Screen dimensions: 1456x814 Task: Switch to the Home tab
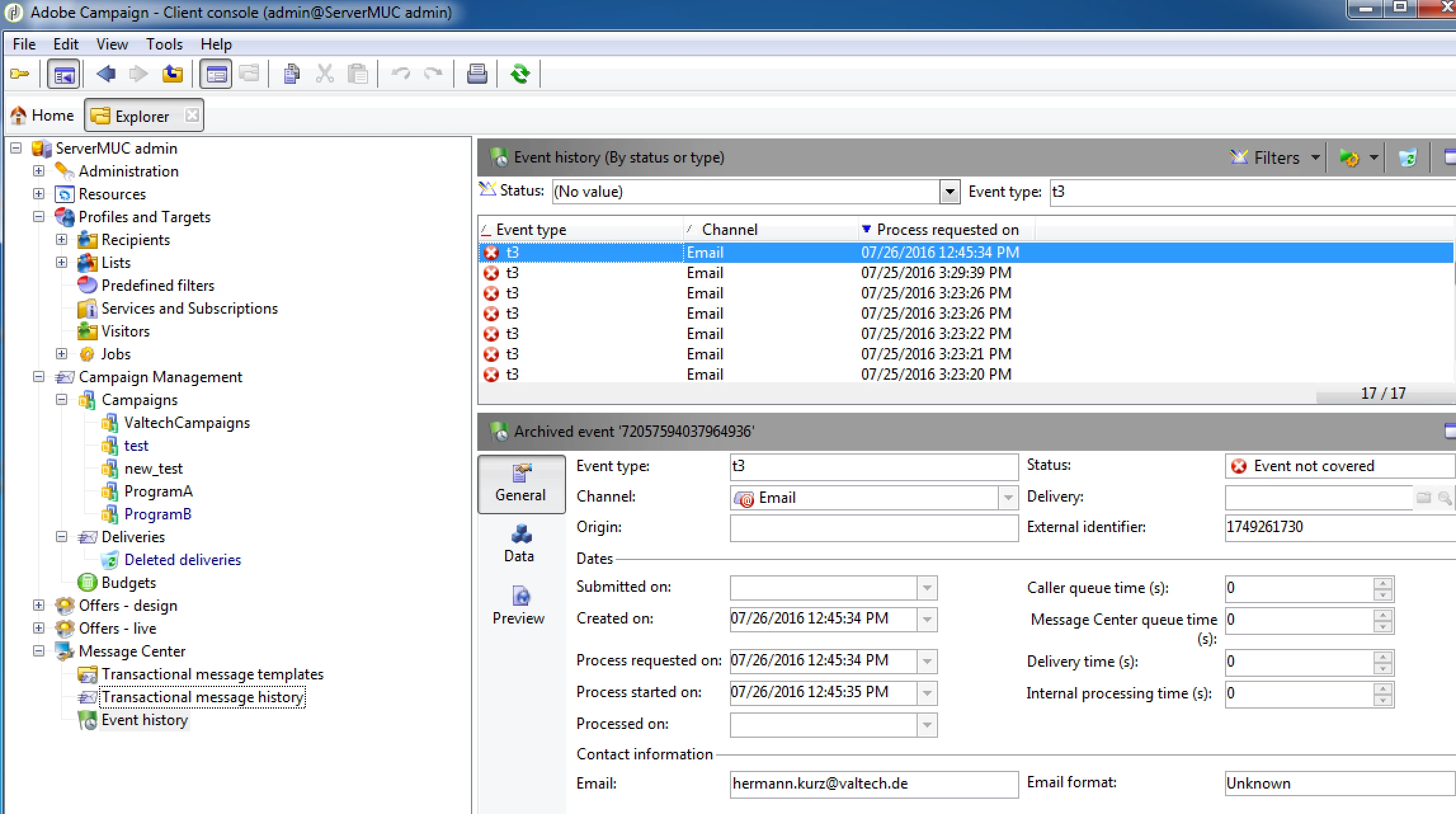pyautogui.click(x=43, y=116)
